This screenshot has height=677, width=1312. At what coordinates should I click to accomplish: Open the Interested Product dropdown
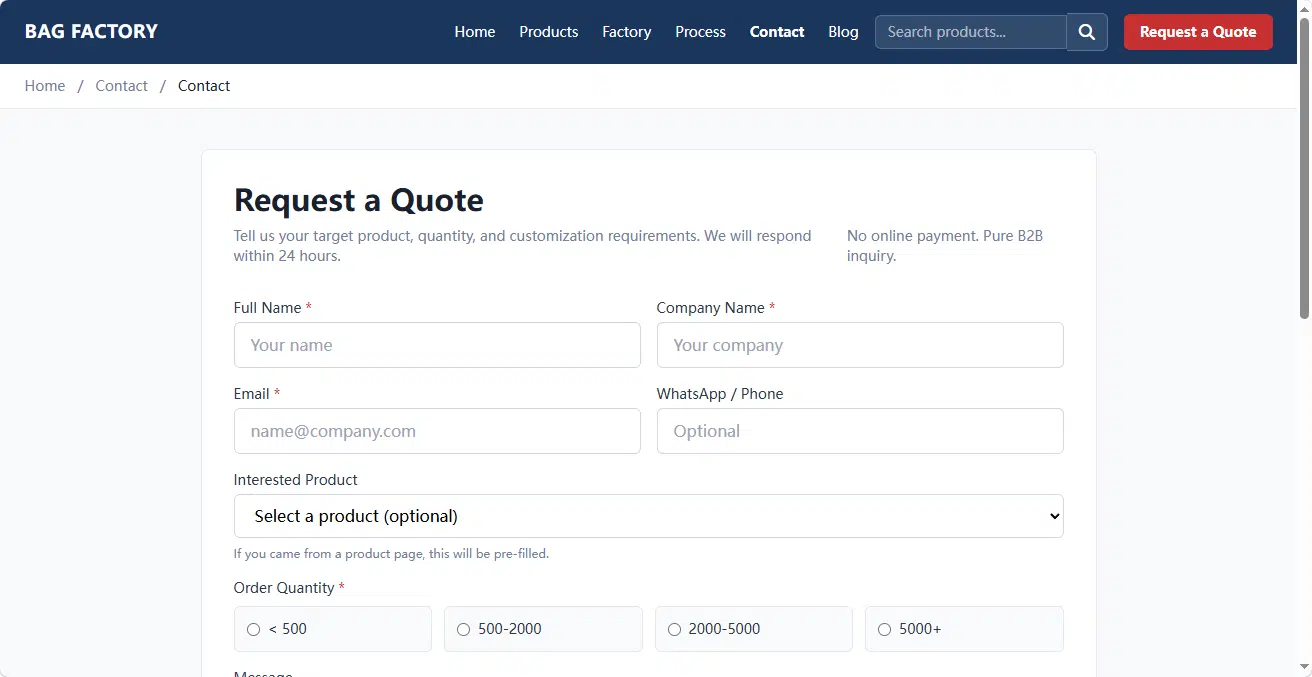(x=648, y=516)
